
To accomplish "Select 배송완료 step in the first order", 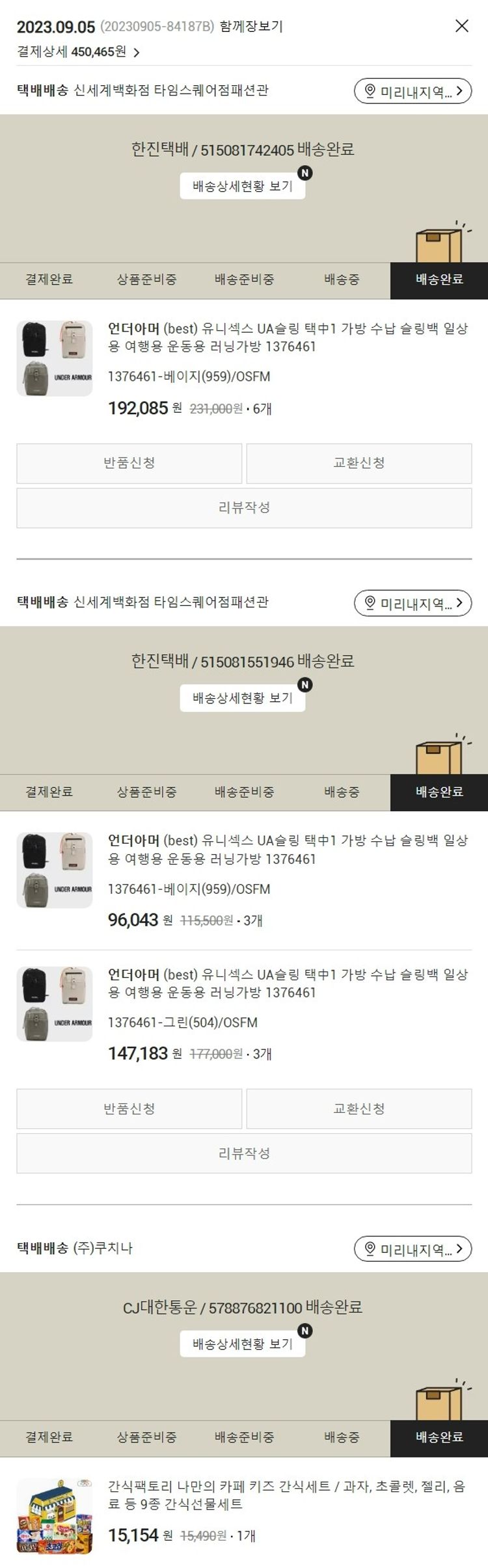I will coord(439,280).
